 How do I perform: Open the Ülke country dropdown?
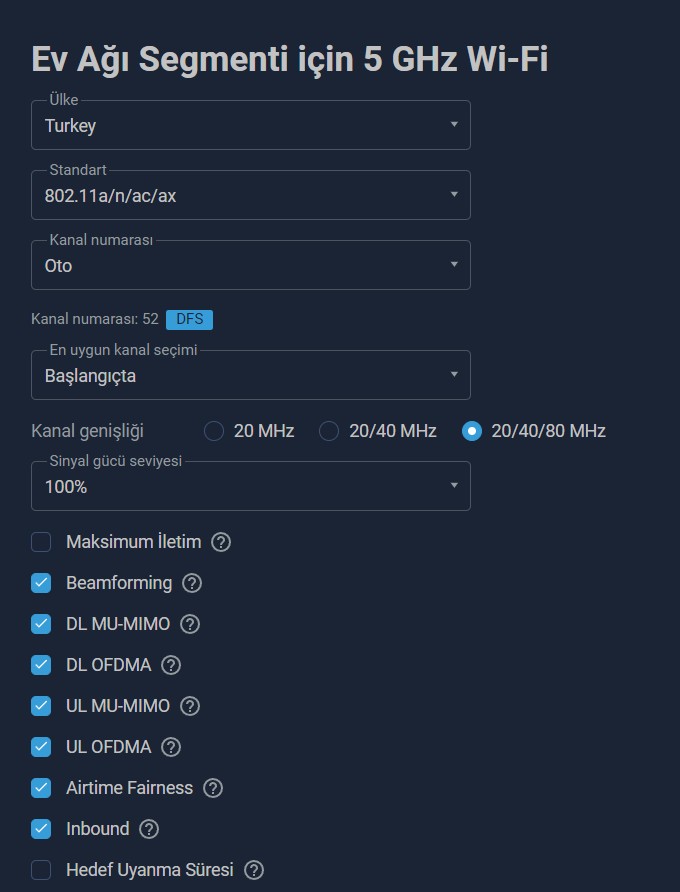(x=251, y=125)
